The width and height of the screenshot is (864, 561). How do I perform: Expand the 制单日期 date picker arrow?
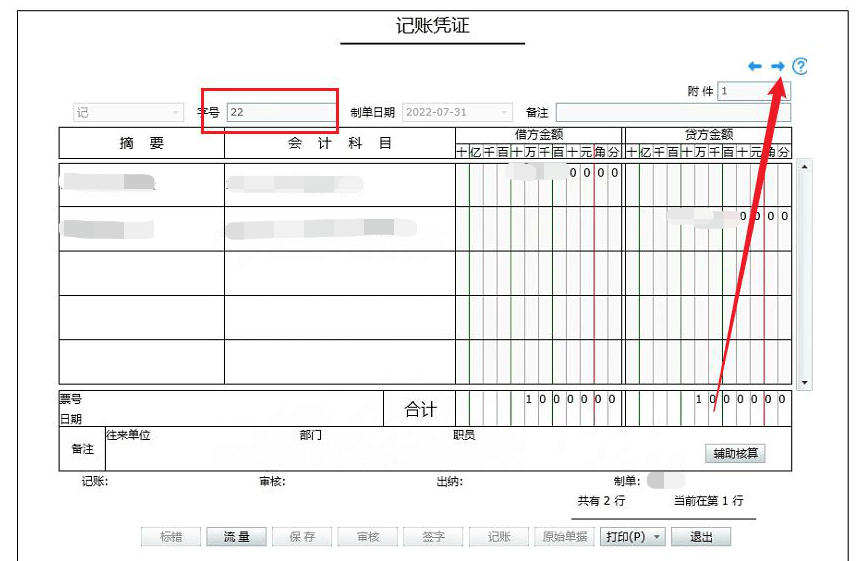[504, 112]
